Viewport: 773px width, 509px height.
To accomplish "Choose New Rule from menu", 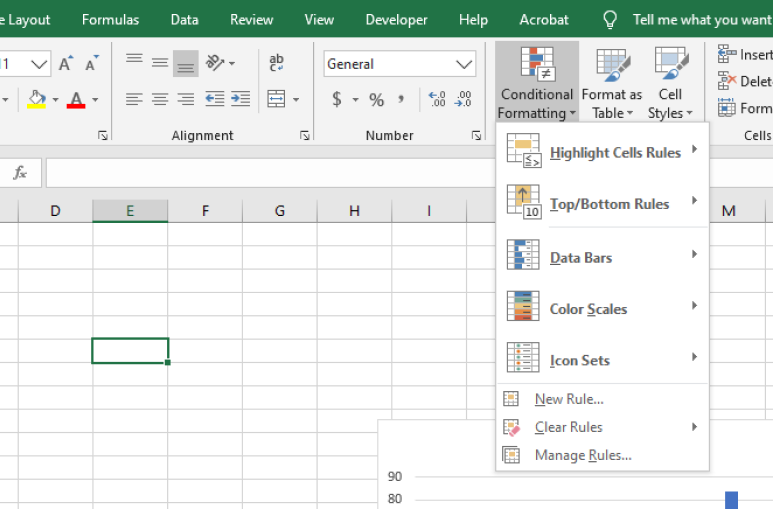I will pos(602,399).
